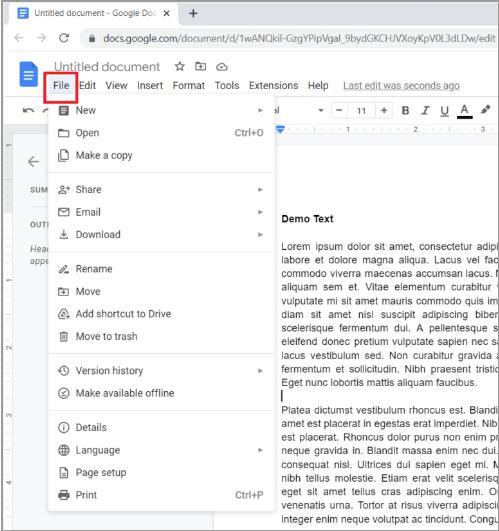Screen dimensions: 499x531
Task: Open the Edit menu
Action: point(87,85)
